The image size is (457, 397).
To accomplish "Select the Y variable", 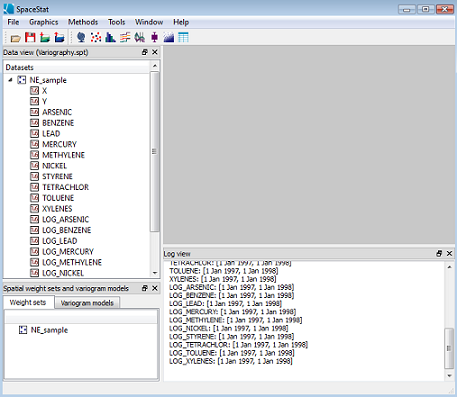I will point(44,101).
